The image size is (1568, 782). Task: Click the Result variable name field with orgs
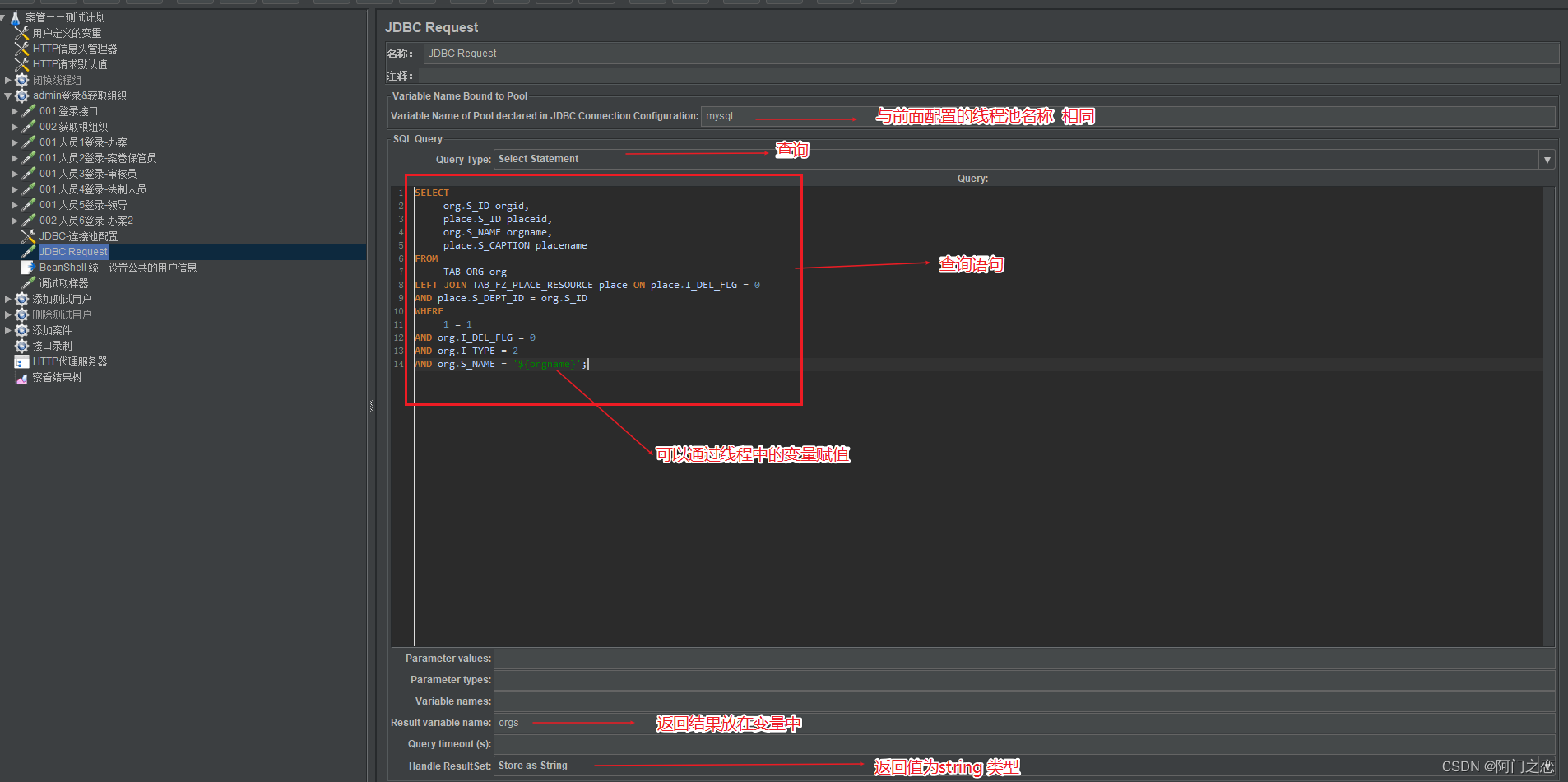pos(1024,723)
